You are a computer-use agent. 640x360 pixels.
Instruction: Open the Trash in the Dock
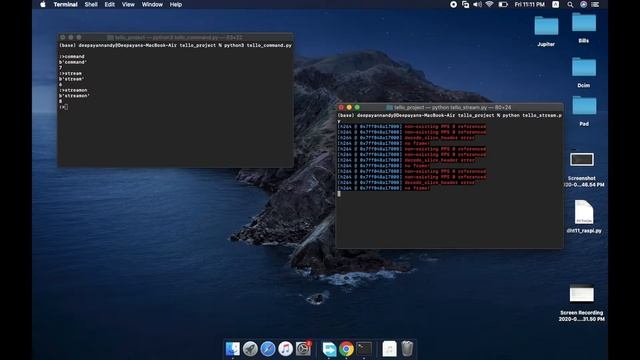pos(407,349)
